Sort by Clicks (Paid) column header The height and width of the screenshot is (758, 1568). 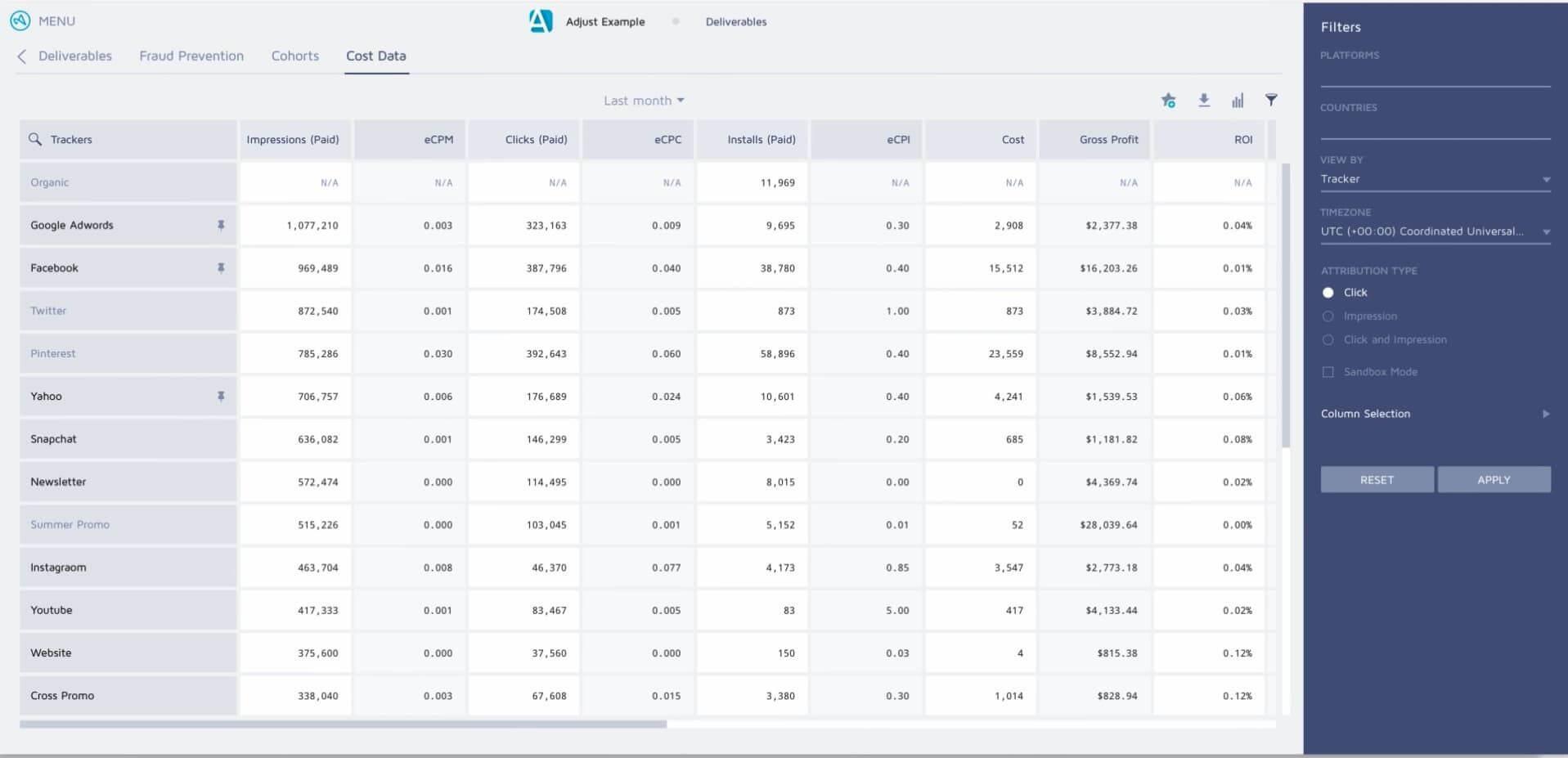point(523,140)
